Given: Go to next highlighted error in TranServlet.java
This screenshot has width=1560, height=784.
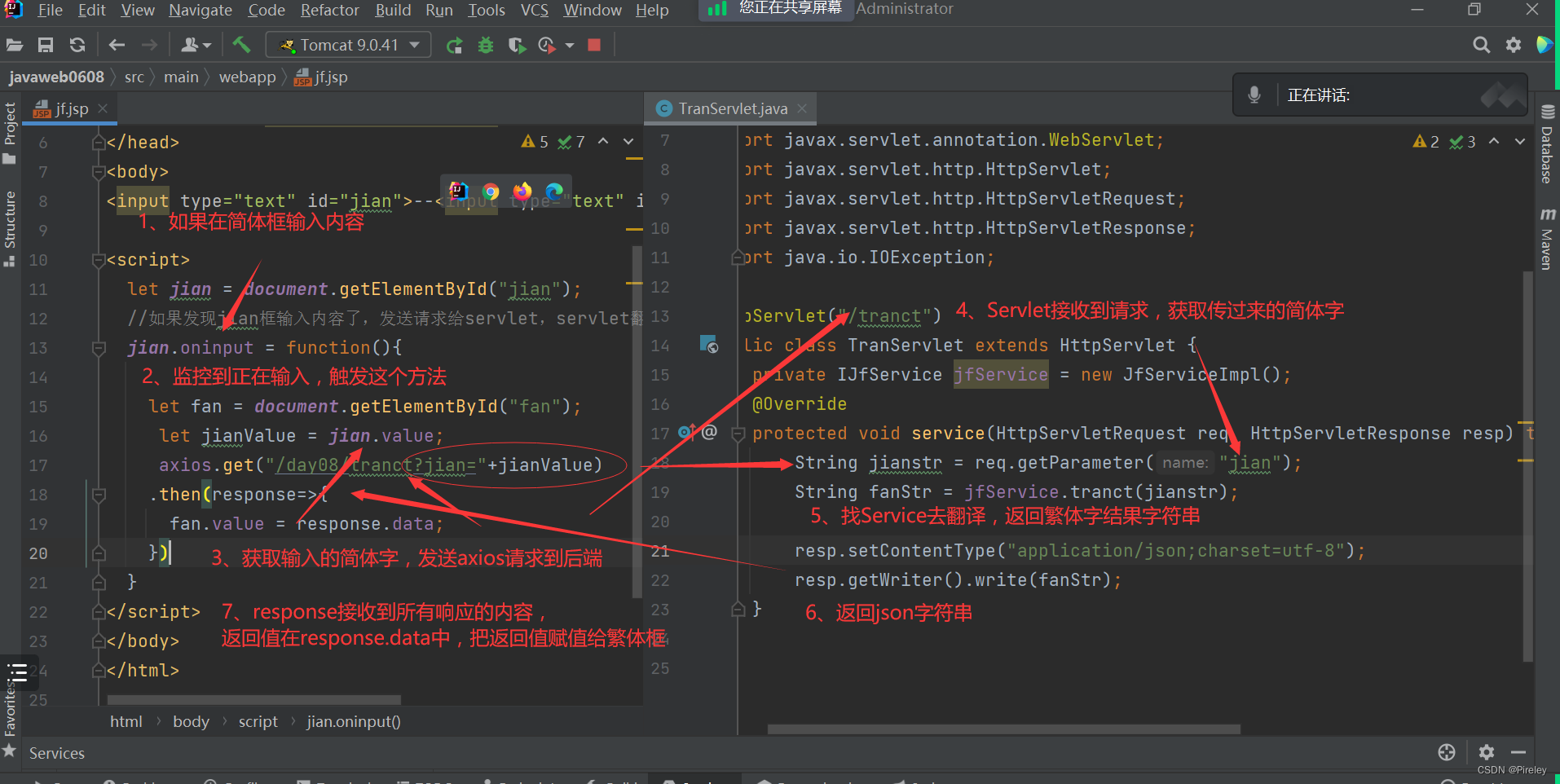Looking at the screenshot, I should pyautogui.click(x=1520, y=141).
